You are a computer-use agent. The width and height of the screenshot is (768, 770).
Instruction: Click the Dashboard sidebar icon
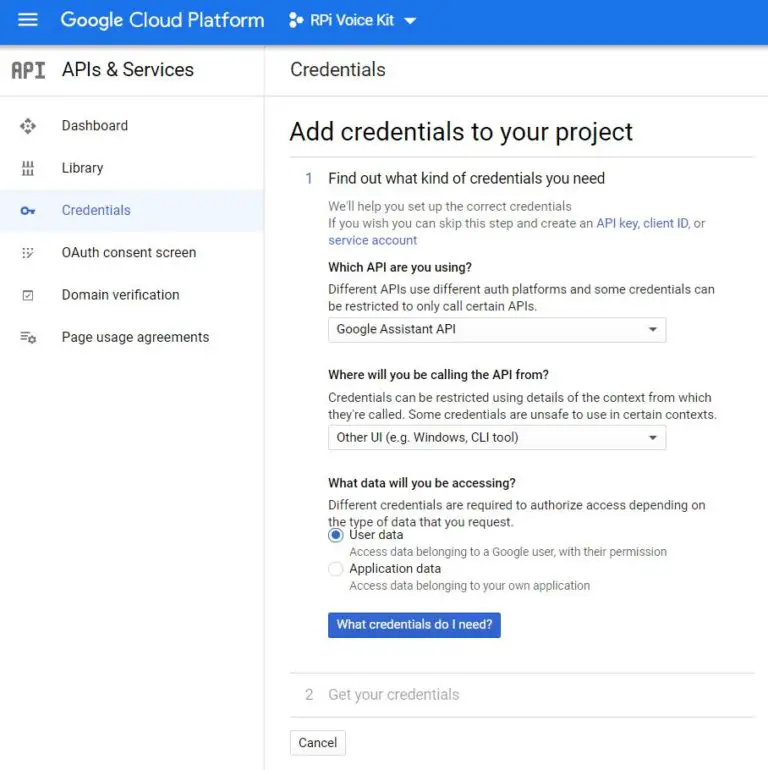[28, 126]
